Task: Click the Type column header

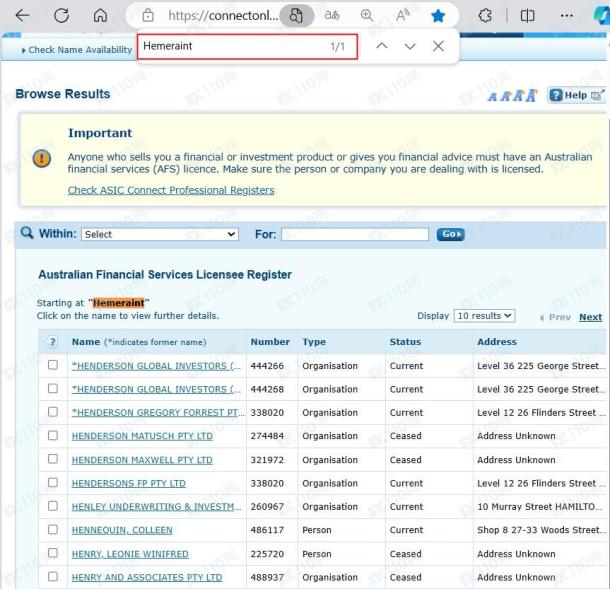Action: point(314,342)
